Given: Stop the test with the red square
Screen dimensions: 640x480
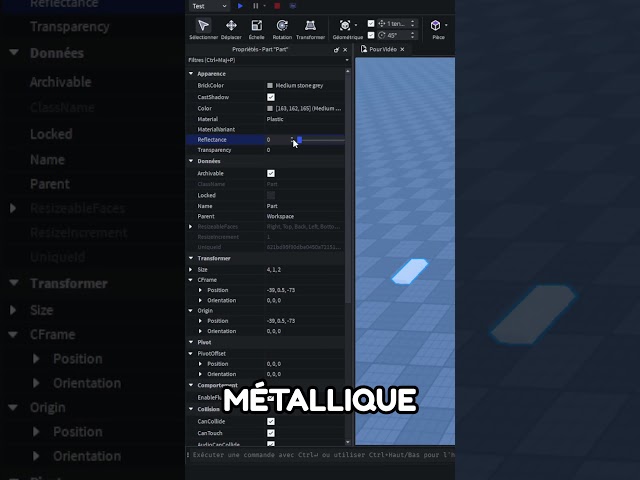Looking at the screenshot, I should pyautogui.click(x=277, y=6).
